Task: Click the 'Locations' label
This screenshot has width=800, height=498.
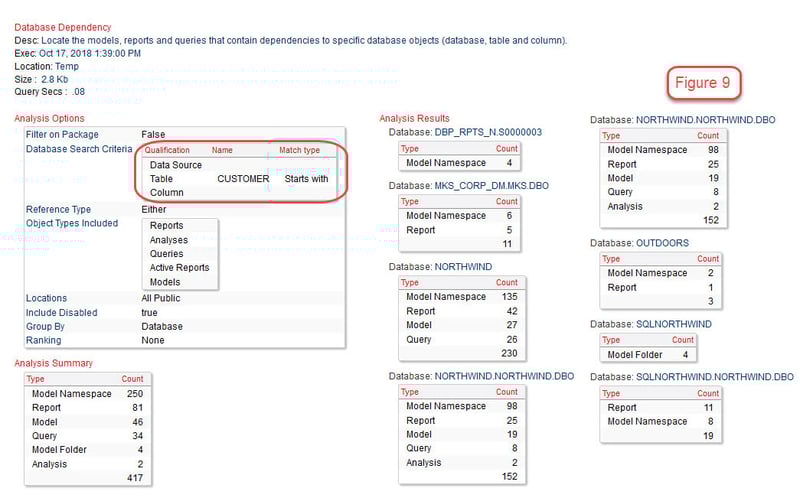Action: coord(46,298)
